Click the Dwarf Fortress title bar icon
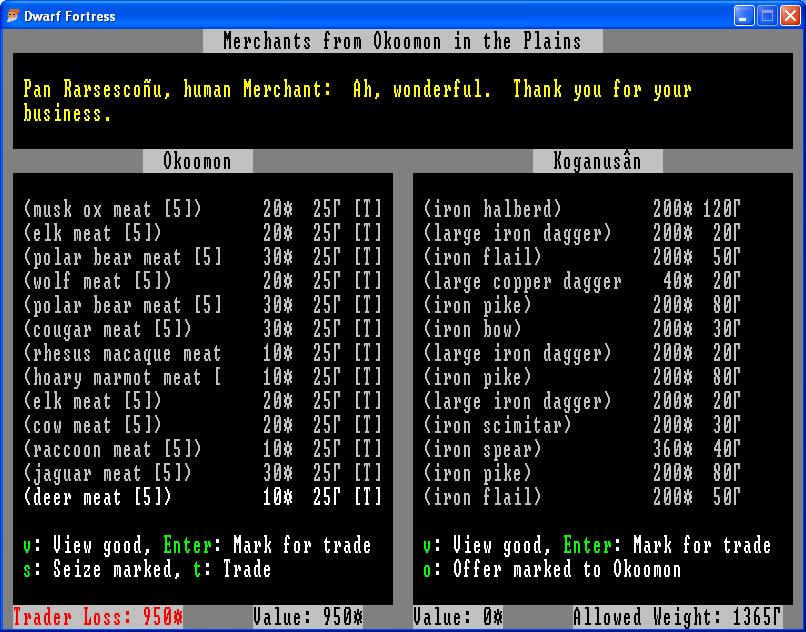Image resolution: width=806 pixels, height=632 pixels. 12,16
